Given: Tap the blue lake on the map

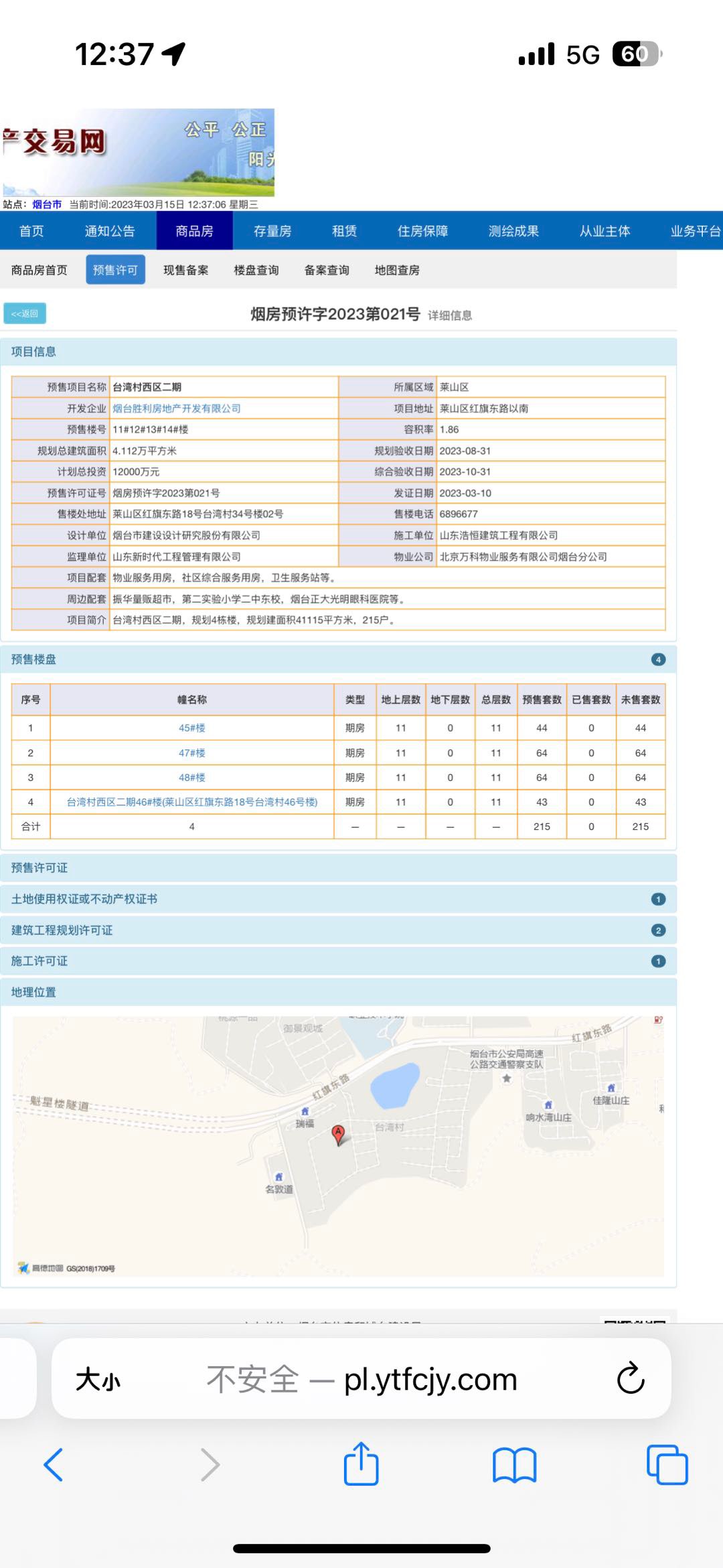Looking at the screenshot, I should click(x=395, y=1085).
